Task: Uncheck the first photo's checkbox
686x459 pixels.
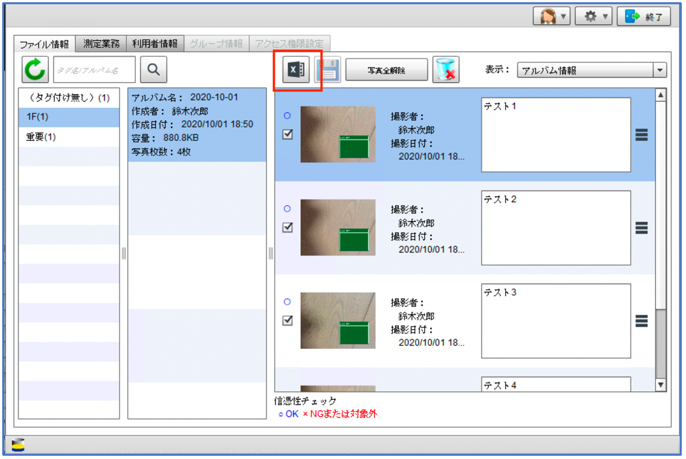Action: click(288, 134)
